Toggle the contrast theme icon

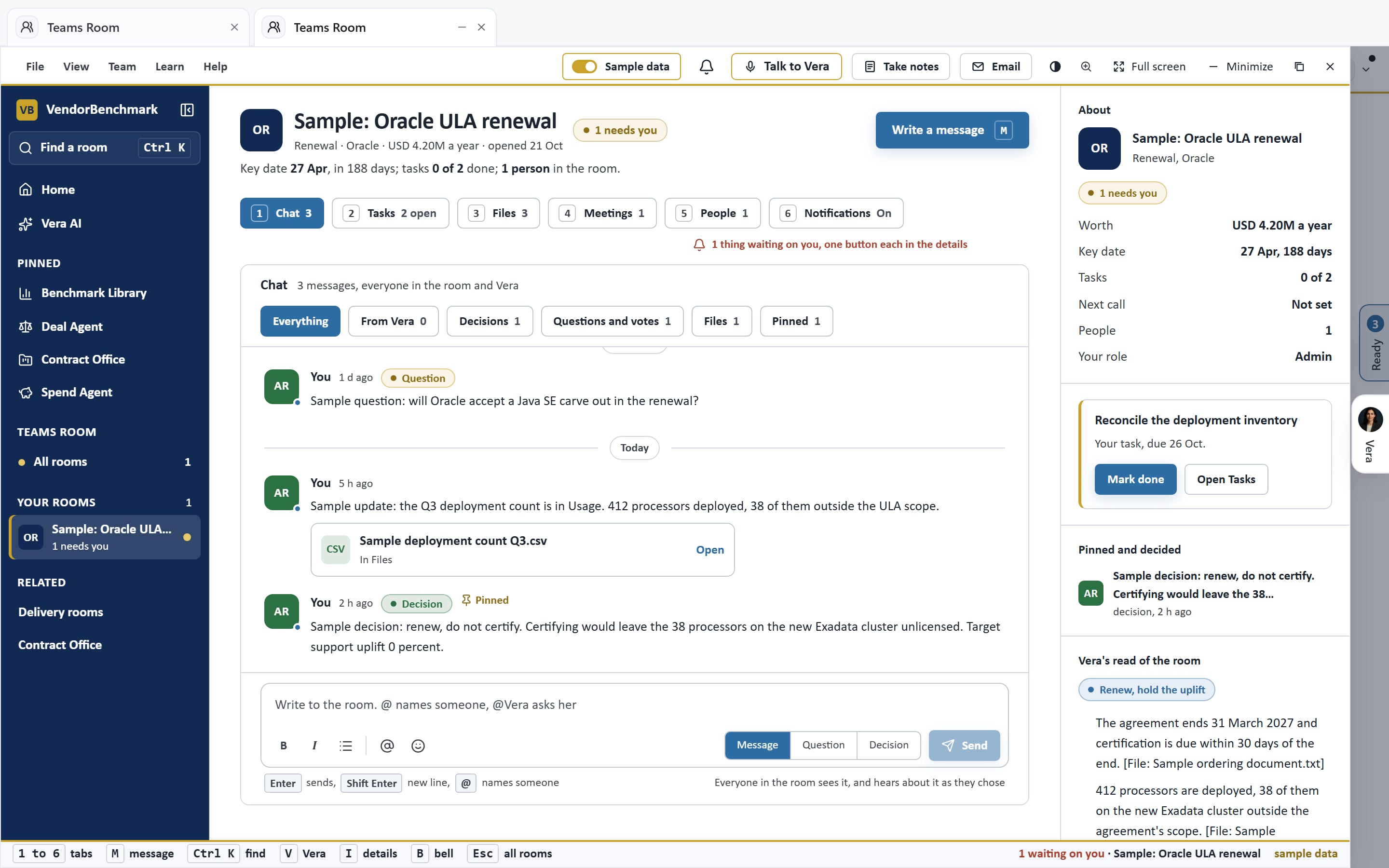pyautogui.click(x=1055, y=67)
